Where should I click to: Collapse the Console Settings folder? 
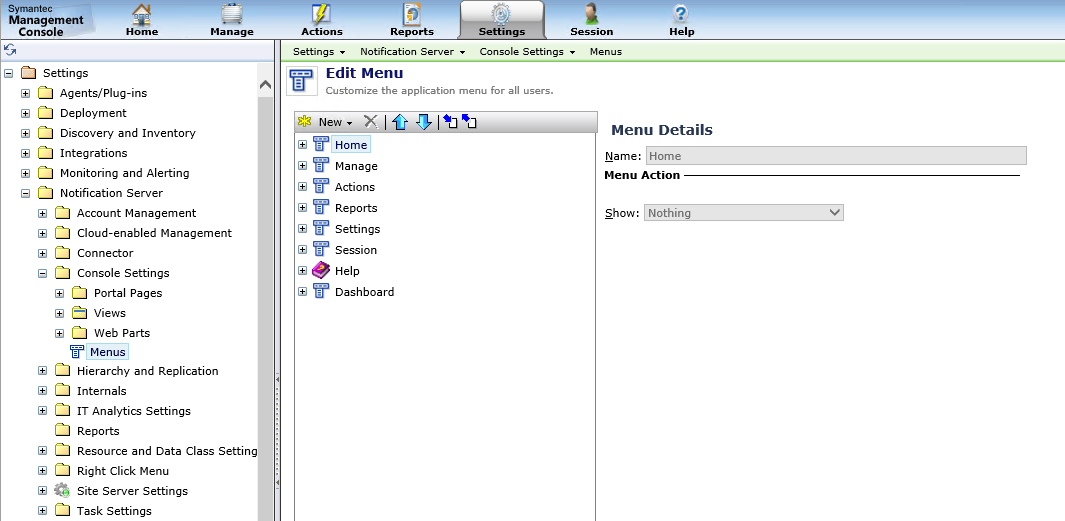42,273
